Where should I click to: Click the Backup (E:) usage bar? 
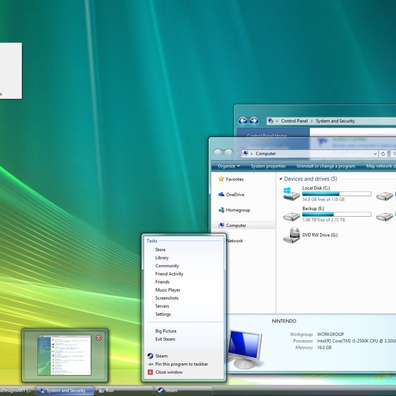337,215
